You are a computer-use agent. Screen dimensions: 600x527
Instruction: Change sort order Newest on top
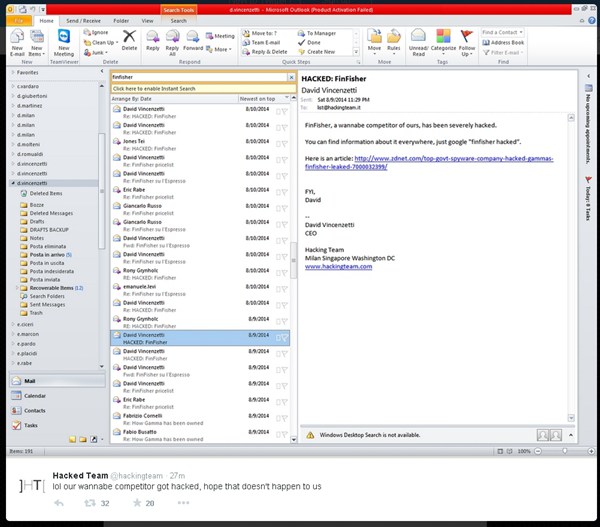(264, 99)
